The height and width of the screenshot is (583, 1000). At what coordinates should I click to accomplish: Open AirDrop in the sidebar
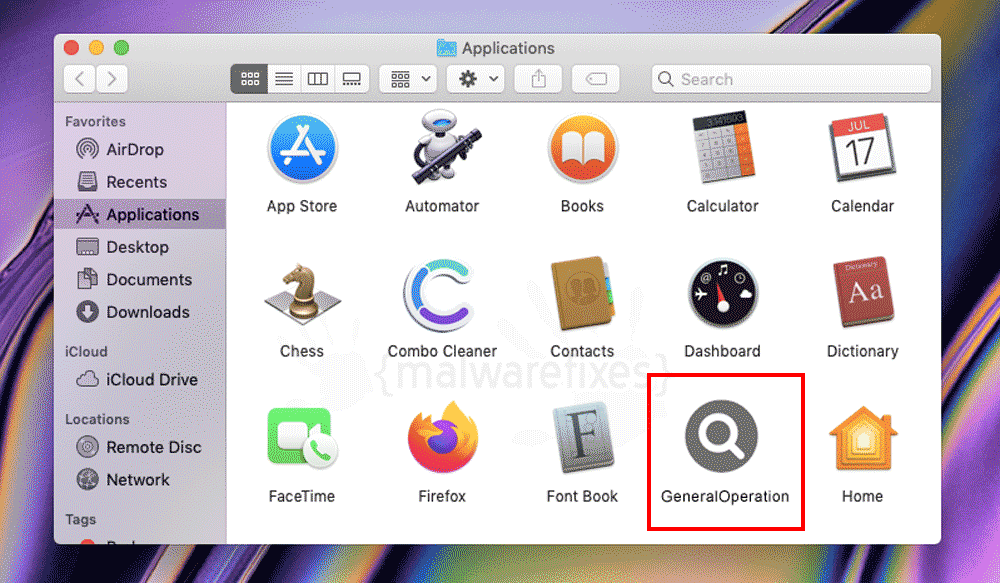point(140,149)
